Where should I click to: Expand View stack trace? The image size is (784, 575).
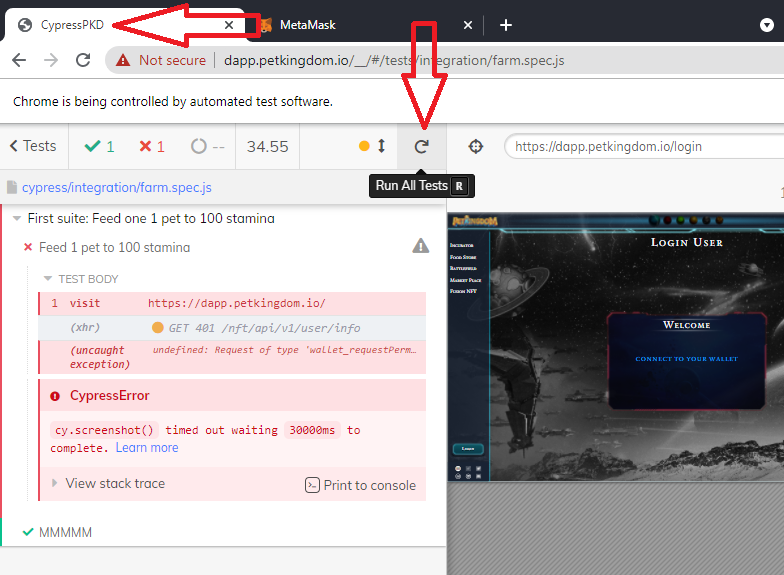tap(115, 484)
